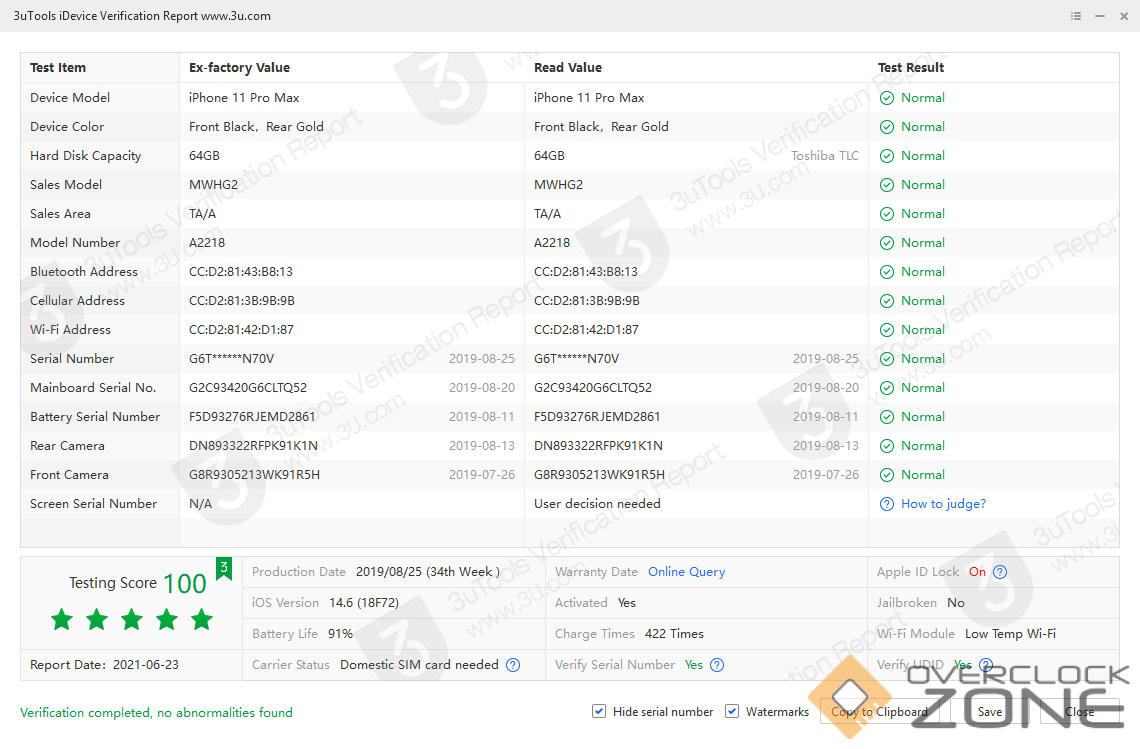This screenshot has height=749, width=1140.
Task: Click question icon before How to judge
Action: [x=886, y=504]
